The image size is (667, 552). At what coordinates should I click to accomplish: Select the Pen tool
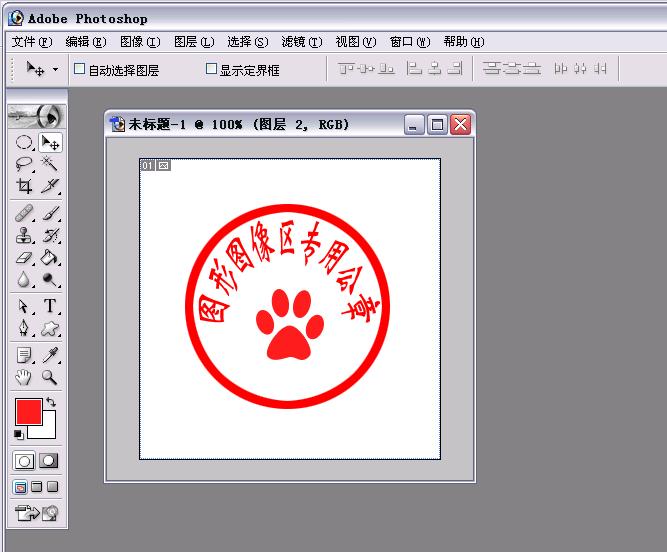(x=25, y=328)
